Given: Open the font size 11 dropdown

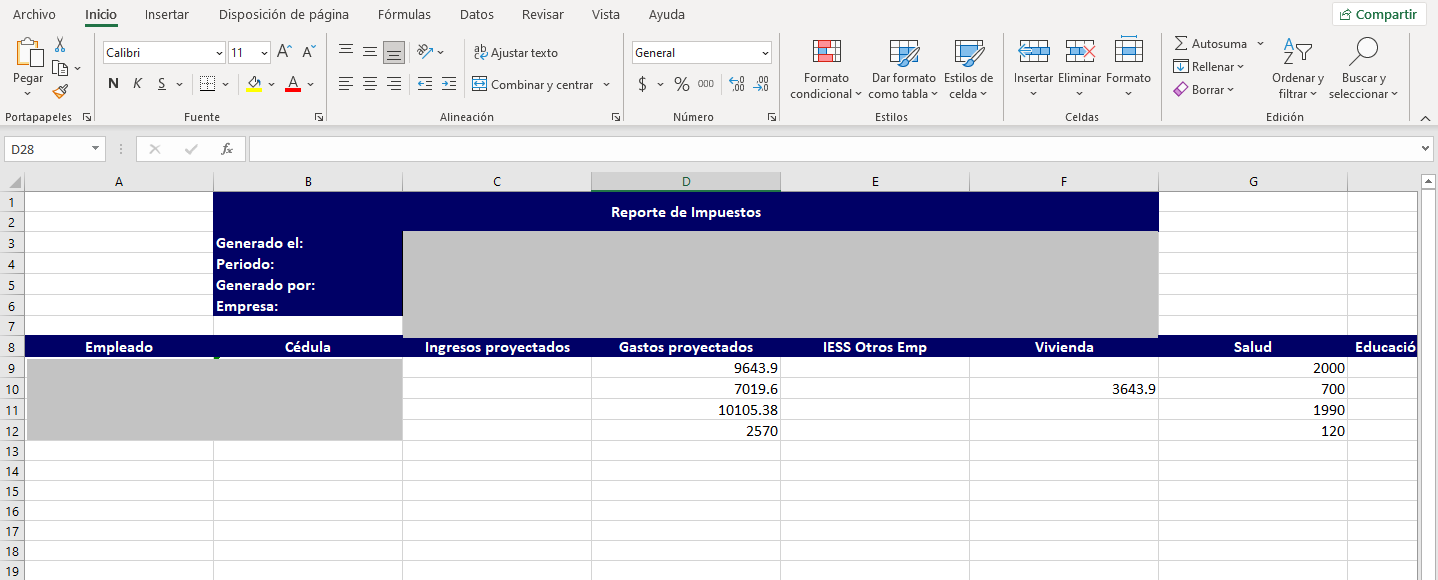Looking at the screenshot, I should coord(265,53).
